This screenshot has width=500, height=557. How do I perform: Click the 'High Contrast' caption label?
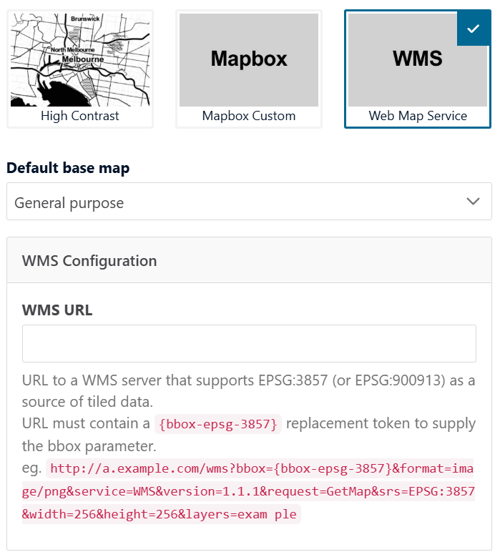pos(80,116)
